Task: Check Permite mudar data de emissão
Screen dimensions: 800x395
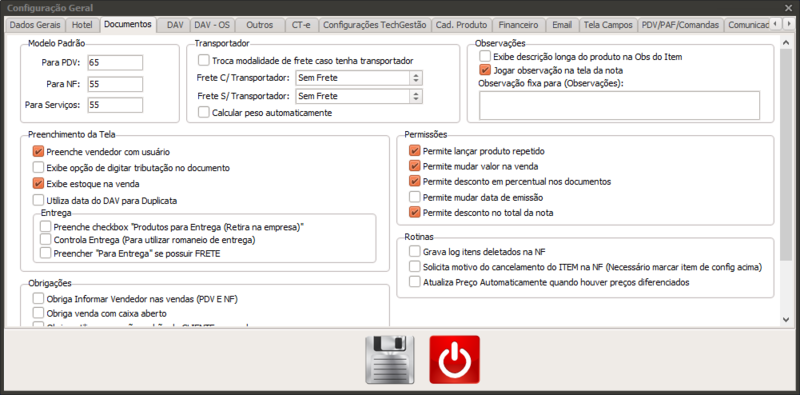Action: pyautogui.click(x=415, y=197)
